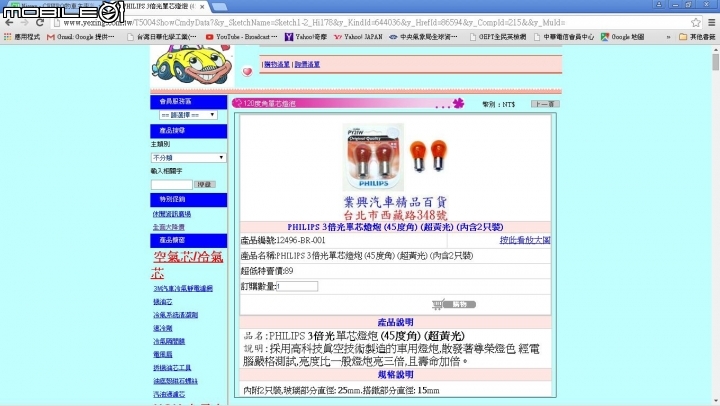Click the 120度角單芯燈泡 category banner
720x406 pixels.
(x=348, y=103)
